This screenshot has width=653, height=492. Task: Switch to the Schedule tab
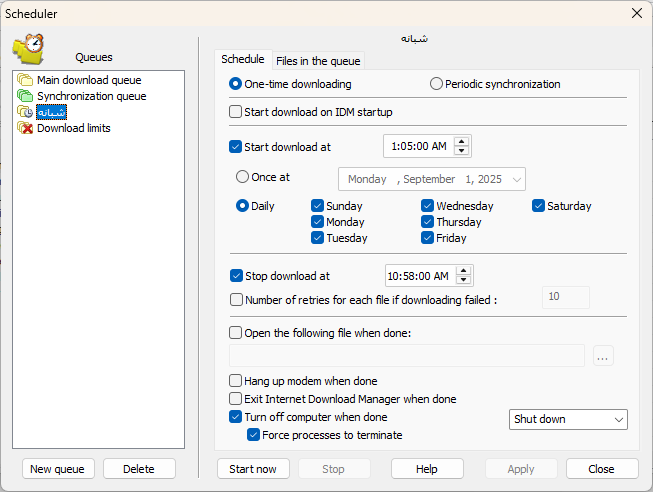click(243, 59)
